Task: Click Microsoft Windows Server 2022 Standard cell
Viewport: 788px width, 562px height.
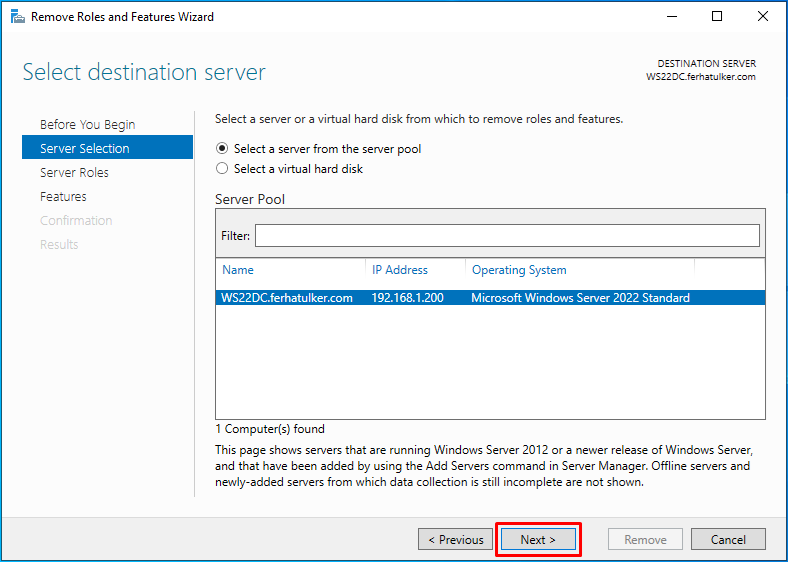Action: coord(580,298)
